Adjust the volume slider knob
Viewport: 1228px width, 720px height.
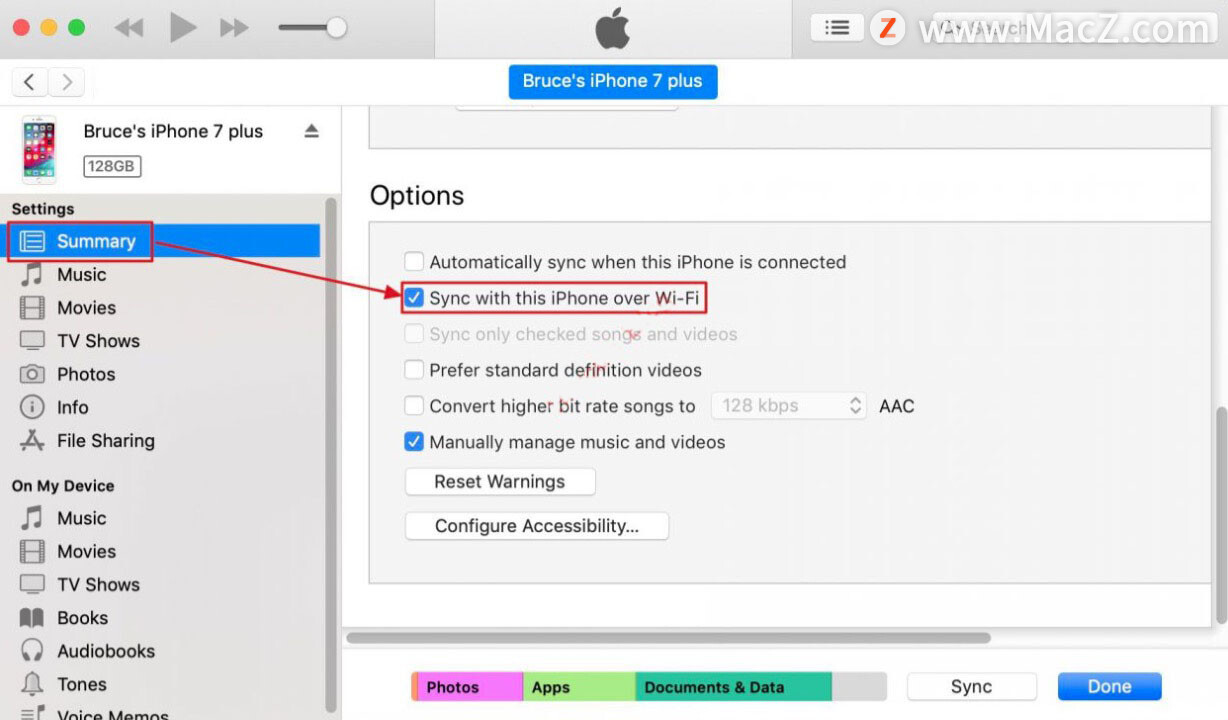tap(337, 28)
